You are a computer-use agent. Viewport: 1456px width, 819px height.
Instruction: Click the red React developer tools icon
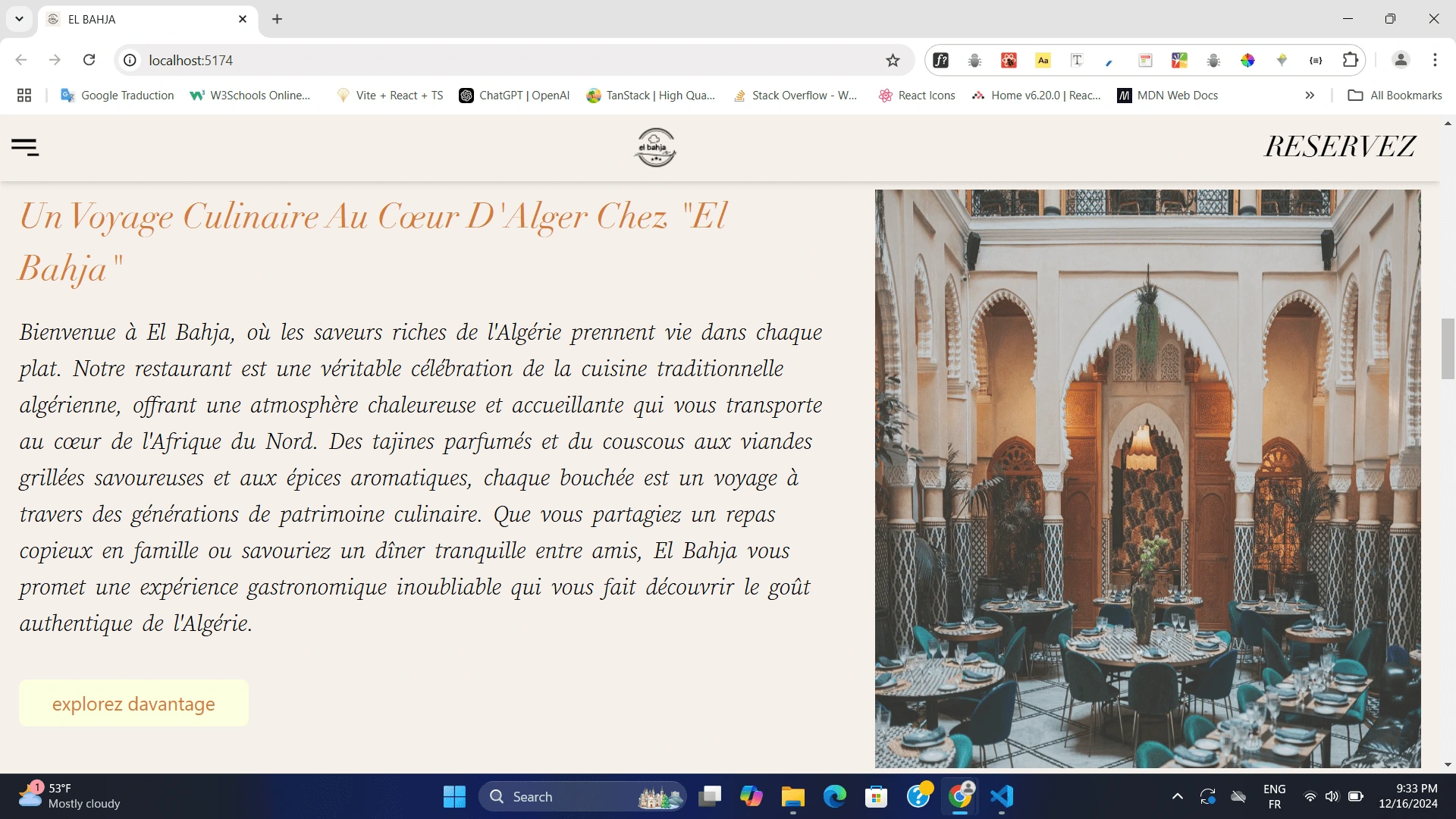pyautogui.click(x=1009, y=61)
